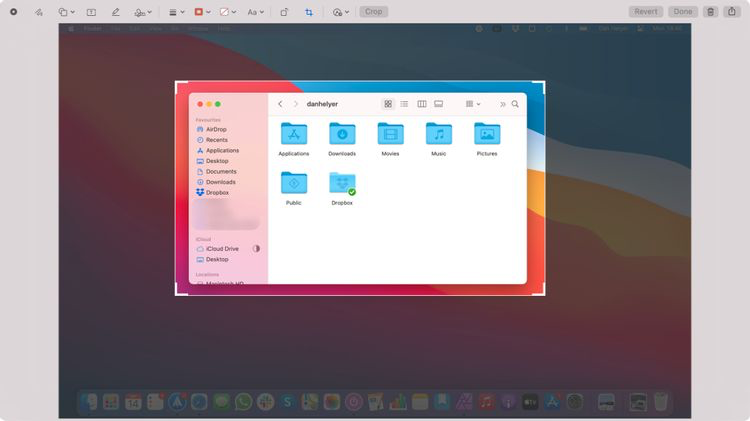Click the bottom-right crop corner handle
The height and width of the screenshot is (421, 750).
point(545,293)
